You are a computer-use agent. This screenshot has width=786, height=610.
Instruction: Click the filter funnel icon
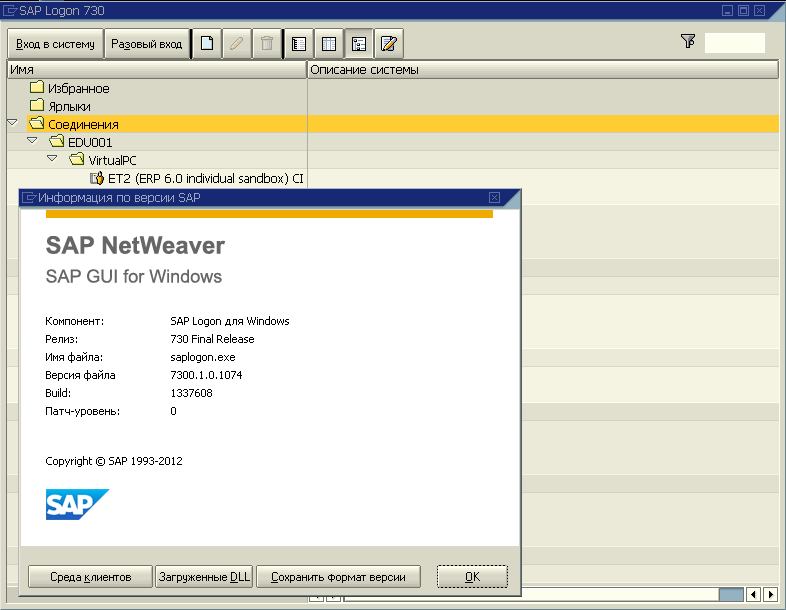pyautogui.click(x=688, y=41)
